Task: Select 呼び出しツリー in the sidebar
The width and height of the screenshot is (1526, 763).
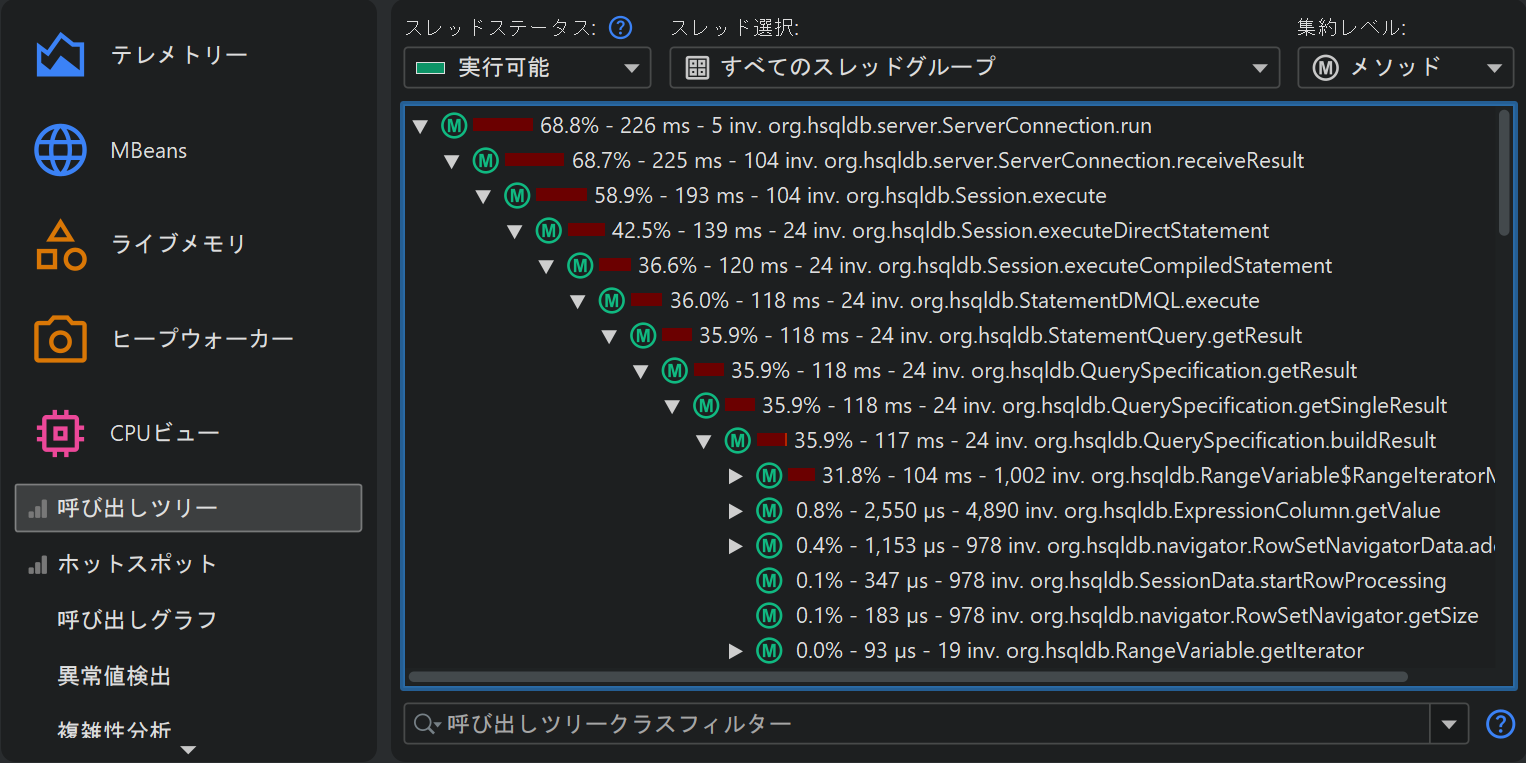Action: (188, 508)
